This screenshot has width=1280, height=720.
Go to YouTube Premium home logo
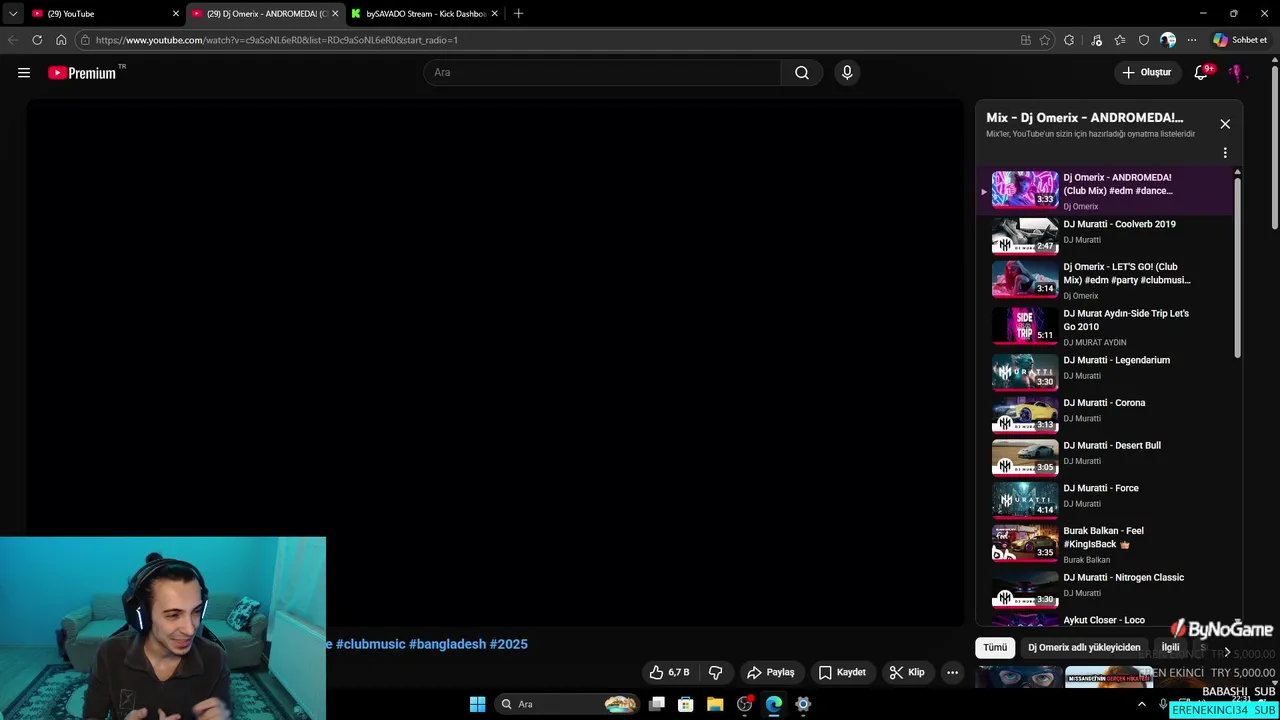click(x=83, y=72)
